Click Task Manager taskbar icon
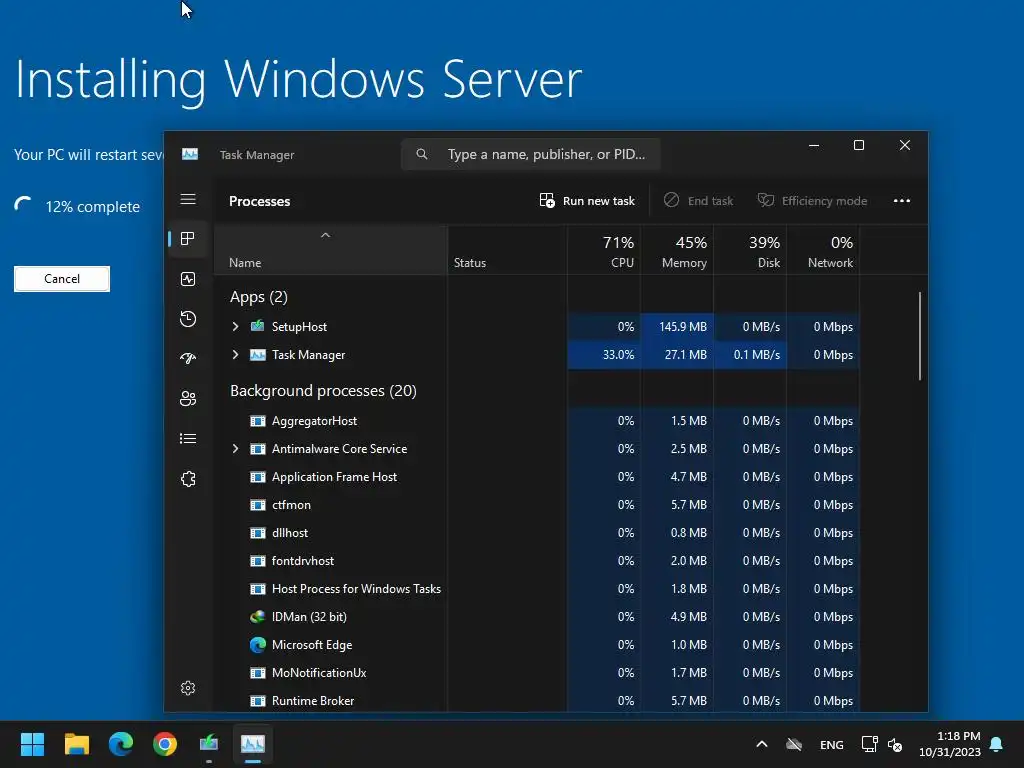 pos(253,744)
